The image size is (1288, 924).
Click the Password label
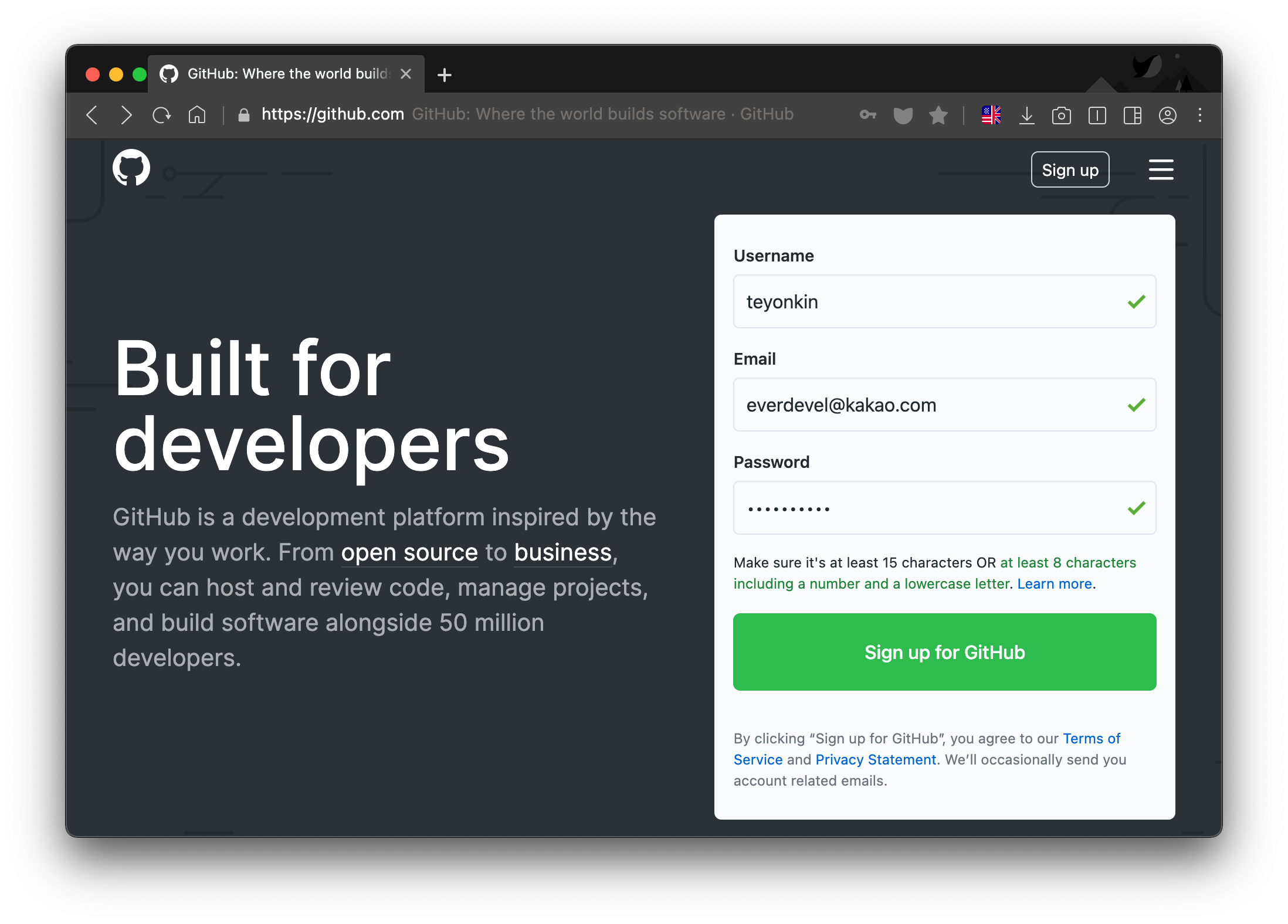click(x=771, y=462)
